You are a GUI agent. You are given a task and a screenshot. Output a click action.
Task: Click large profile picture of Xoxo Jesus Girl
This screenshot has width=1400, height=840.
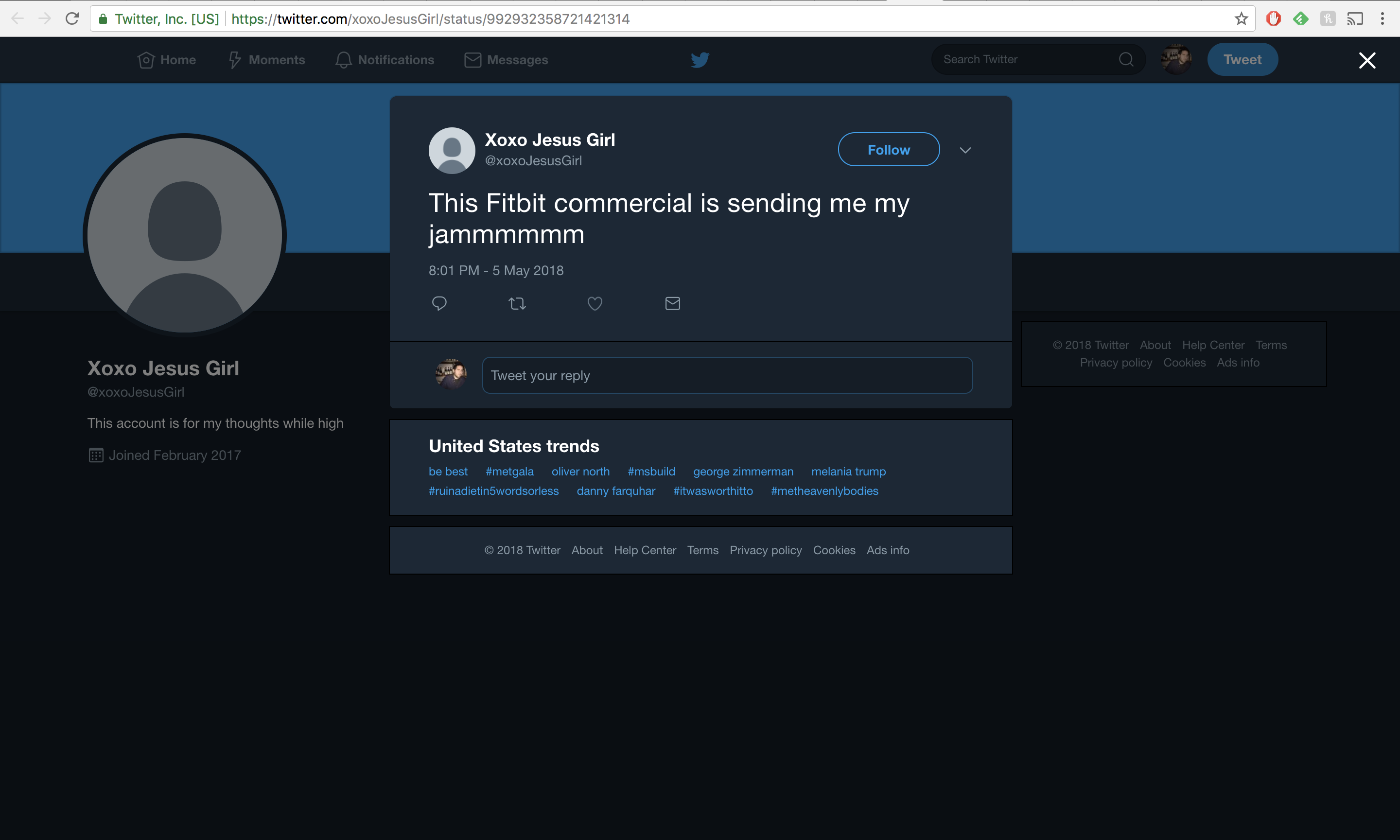[x=184, y=235]
